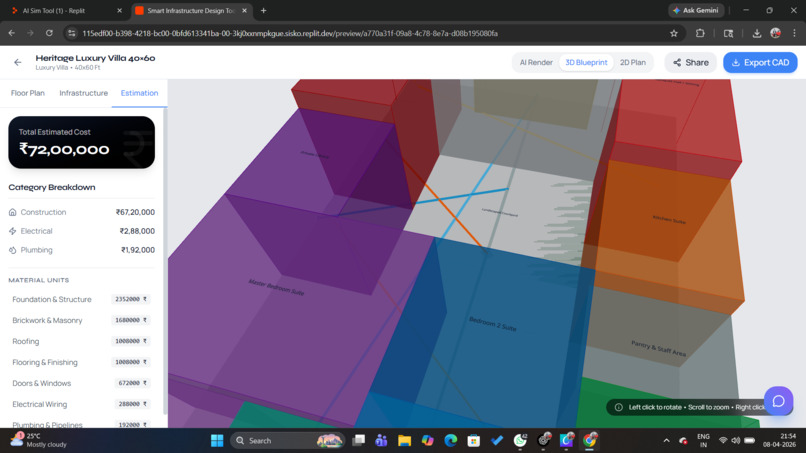This screenshot has width=806, height=453.
Task: Select the Smart Infrastructure Design Tool tab
Action: click(x=191, y=10)
